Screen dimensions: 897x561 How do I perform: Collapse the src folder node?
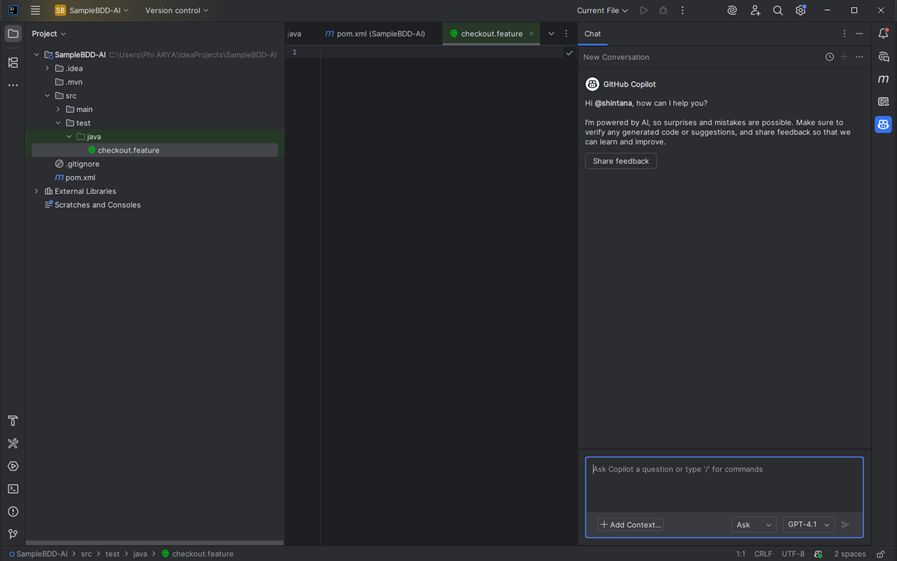(x=47, y=96)
